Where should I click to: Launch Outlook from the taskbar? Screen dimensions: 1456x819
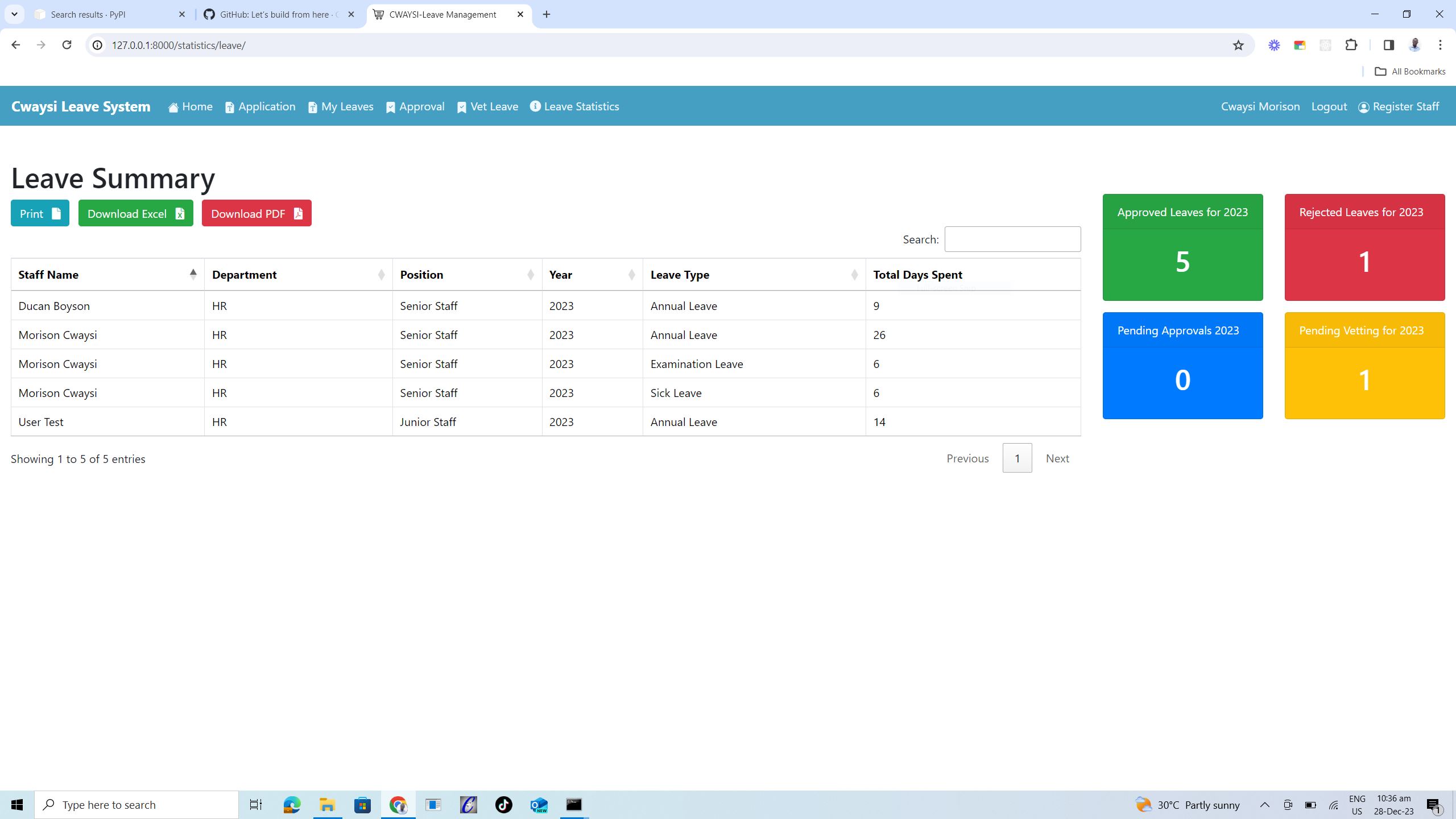(539, 804)
